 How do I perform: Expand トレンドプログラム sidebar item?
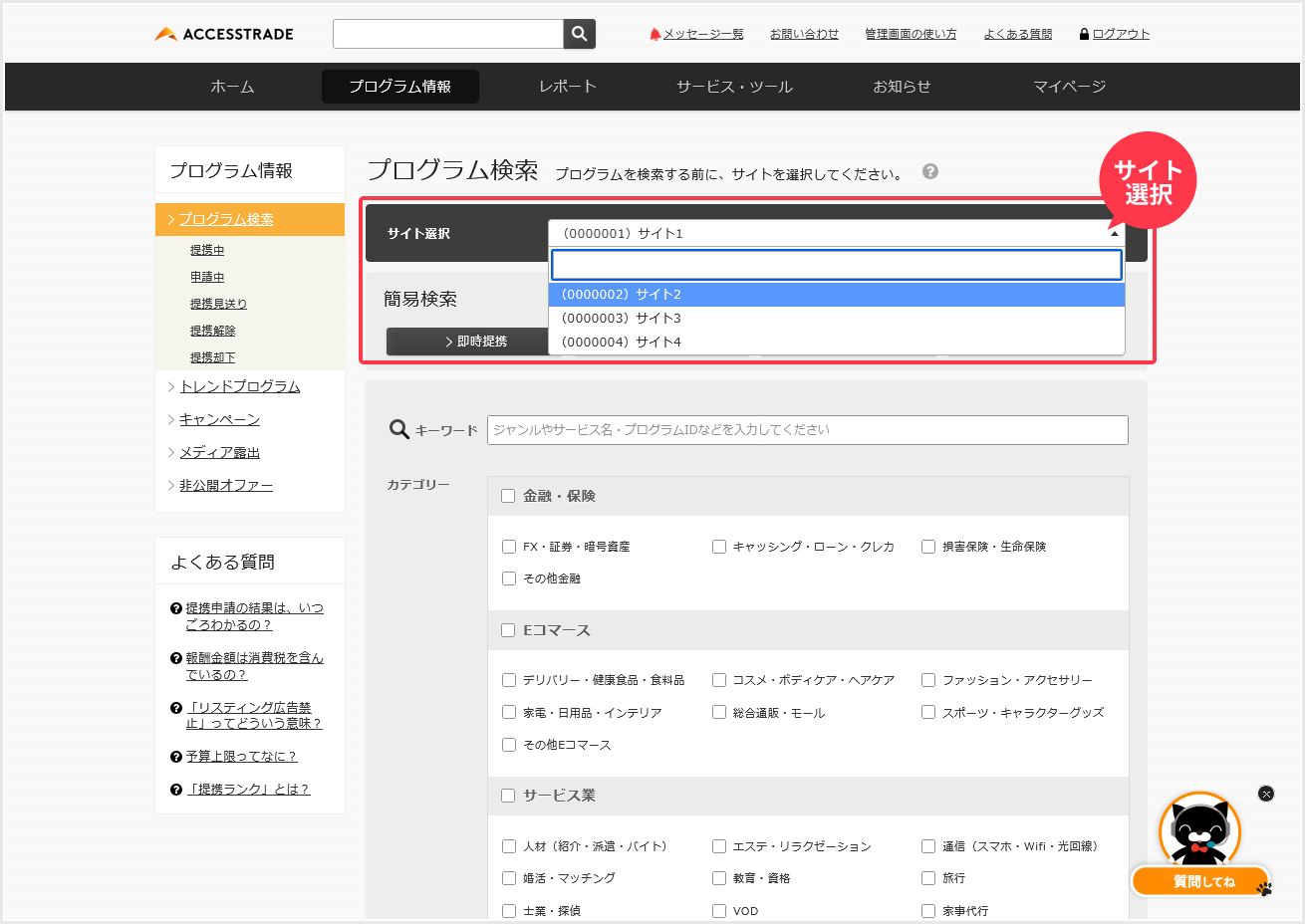(x=240, y=386)
